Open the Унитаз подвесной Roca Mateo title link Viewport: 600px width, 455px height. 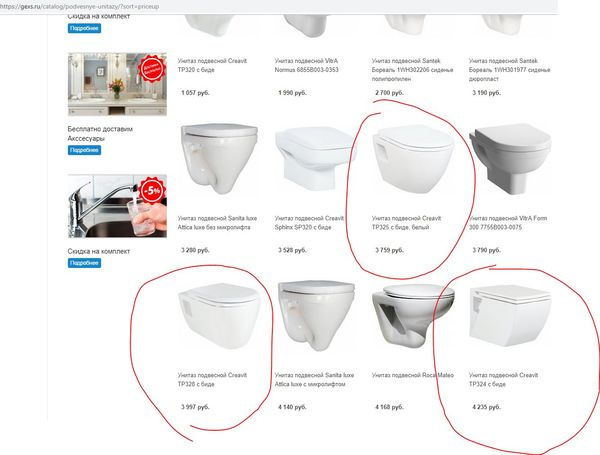click(x=413, y=375)
